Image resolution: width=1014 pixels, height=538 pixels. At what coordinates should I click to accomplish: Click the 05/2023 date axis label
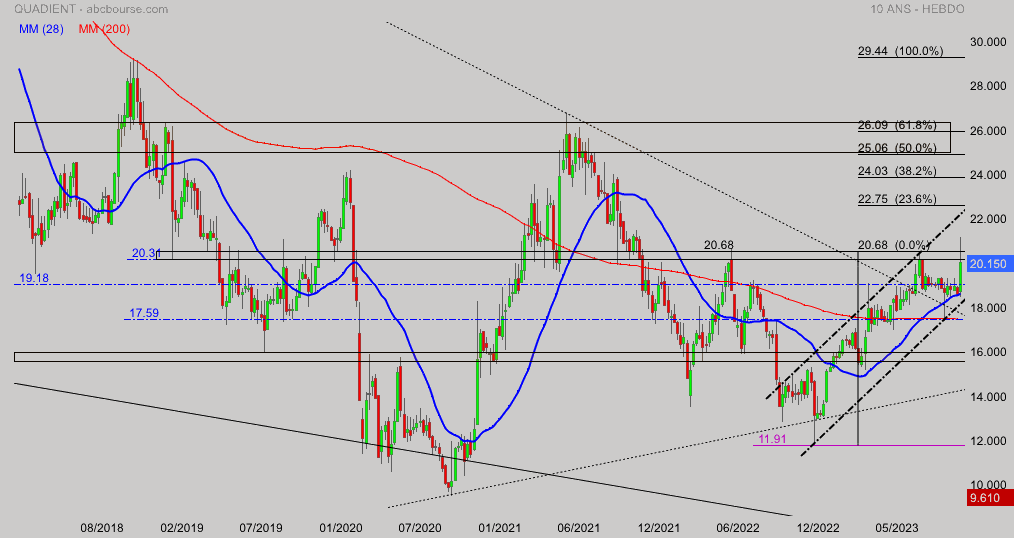(x=897, y=528)
